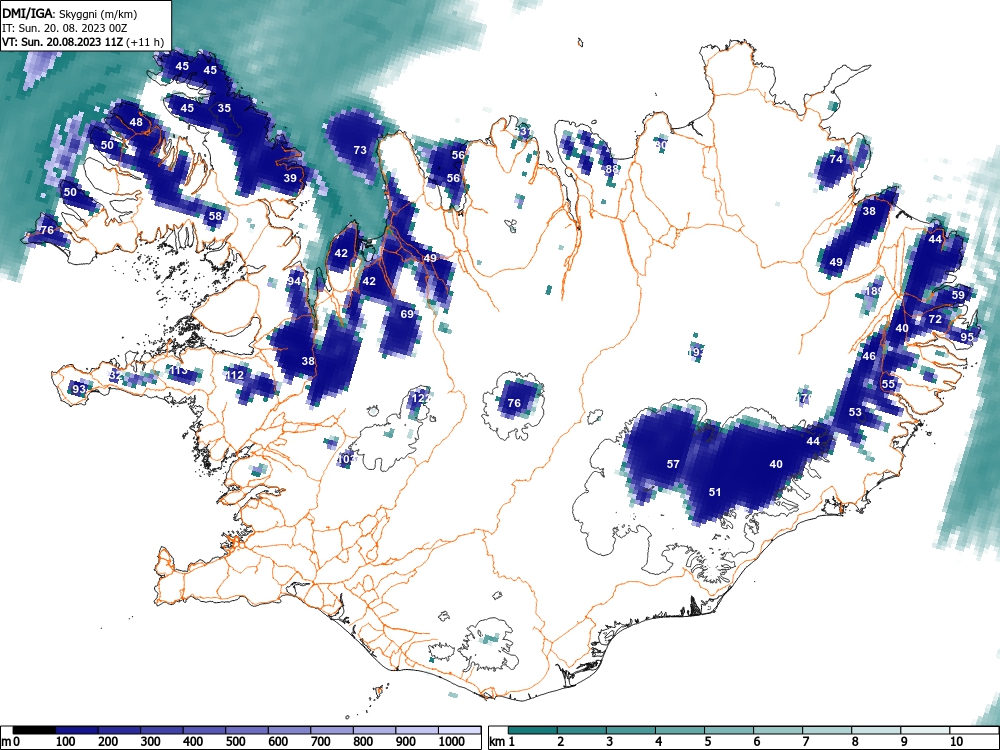Select the value 48 on the map
The width and height of the screenshot is (1000, 750).
(x=136, y=122)
